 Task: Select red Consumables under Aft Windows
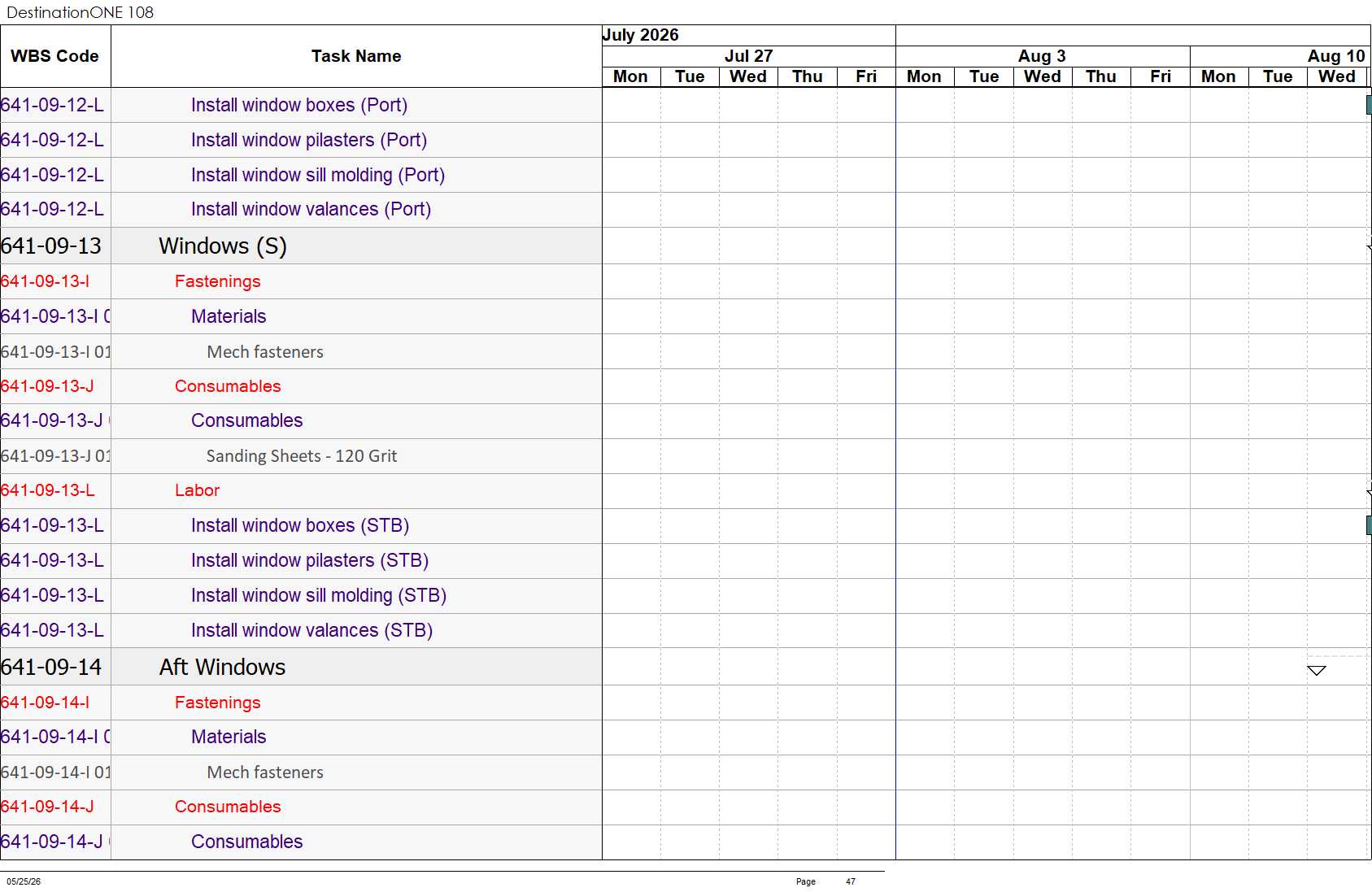(x=228, y=807)
